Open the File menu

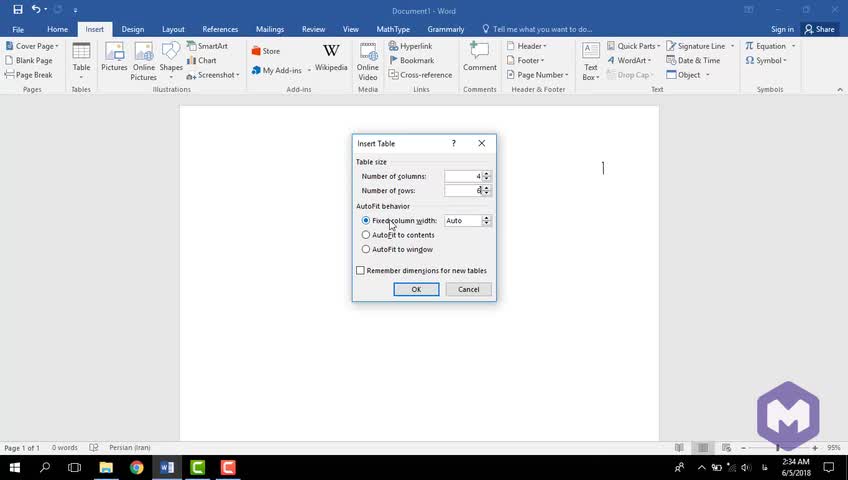(18, 29)
